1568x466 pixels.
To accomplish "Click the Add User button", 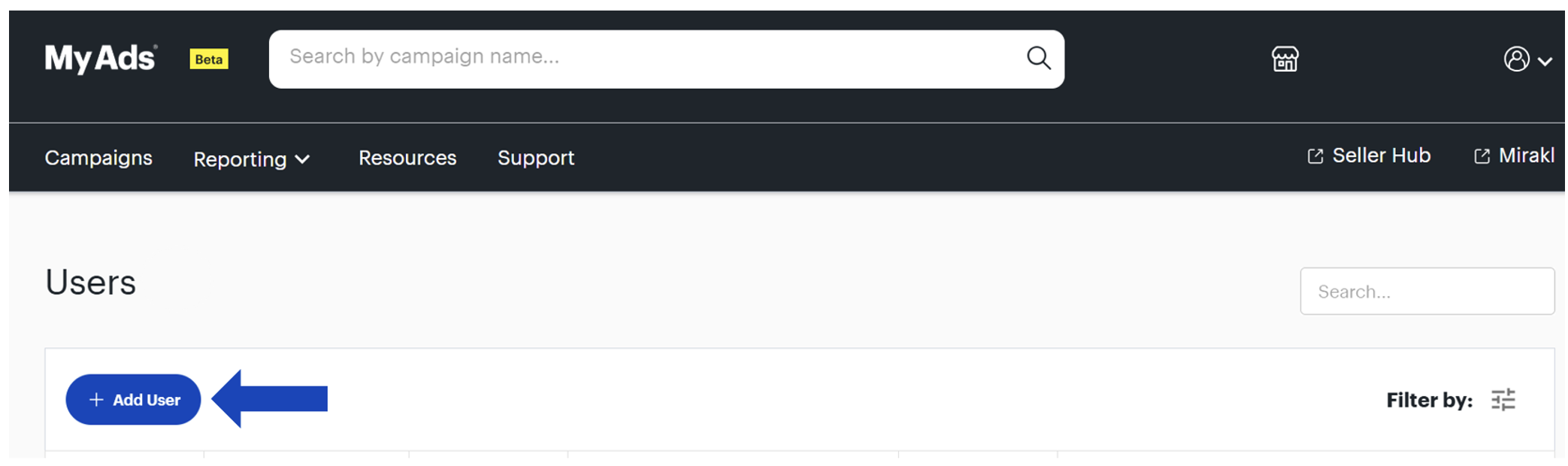I will [133, 400].
